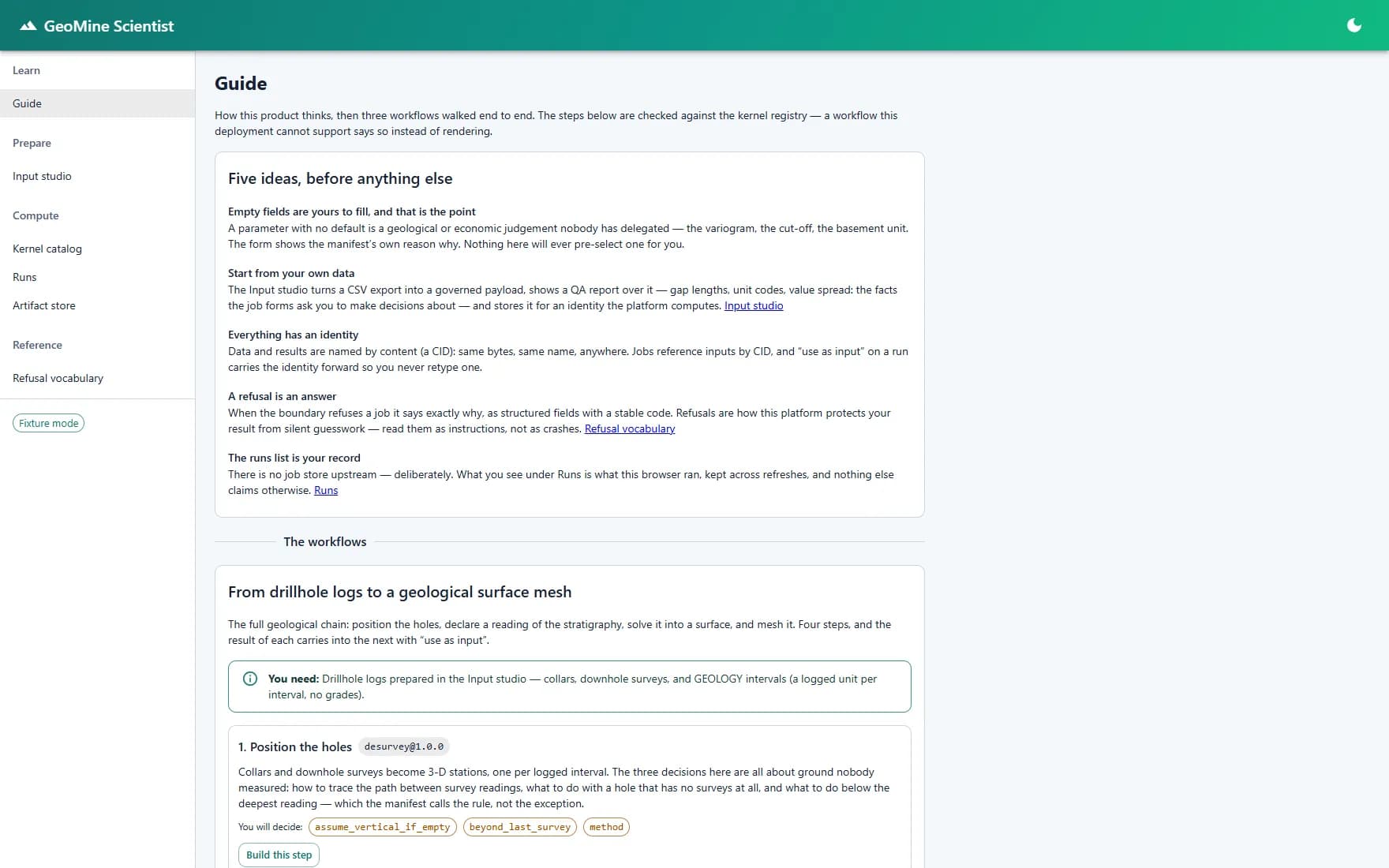Follow the Runs inline link
This screenshot has height=868, width=1389.
pos(326,490)
